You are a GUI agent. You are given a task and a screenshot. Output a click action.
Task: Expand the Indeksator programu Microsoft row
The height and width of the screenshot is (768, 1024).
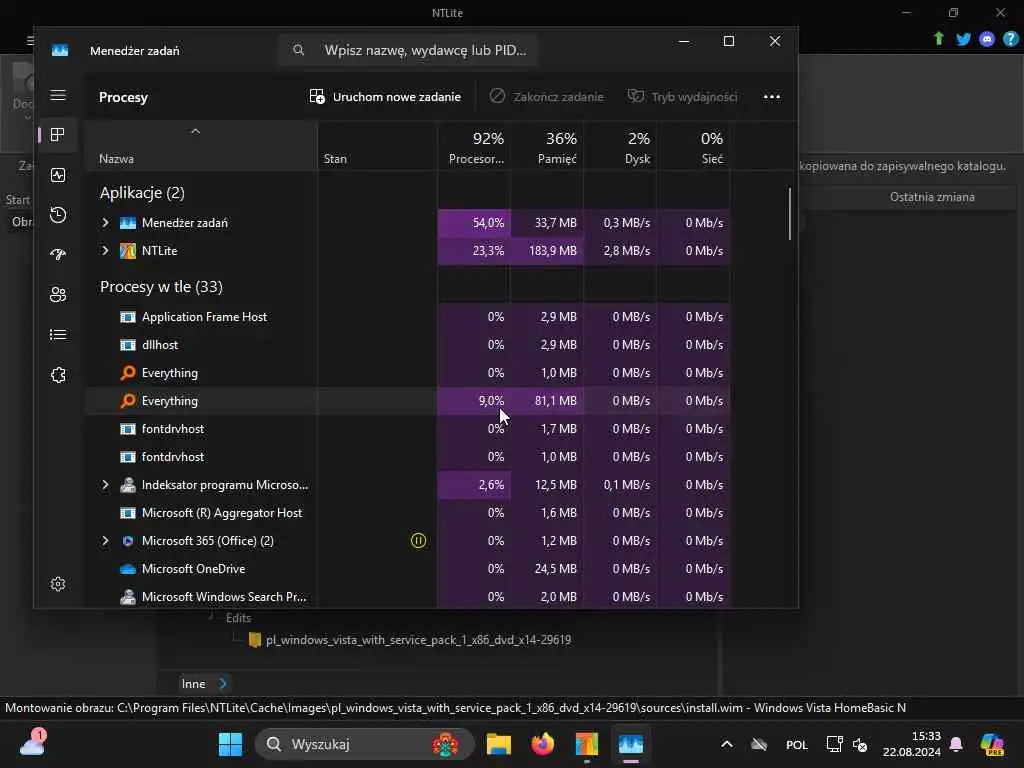(x=105, y=485)
